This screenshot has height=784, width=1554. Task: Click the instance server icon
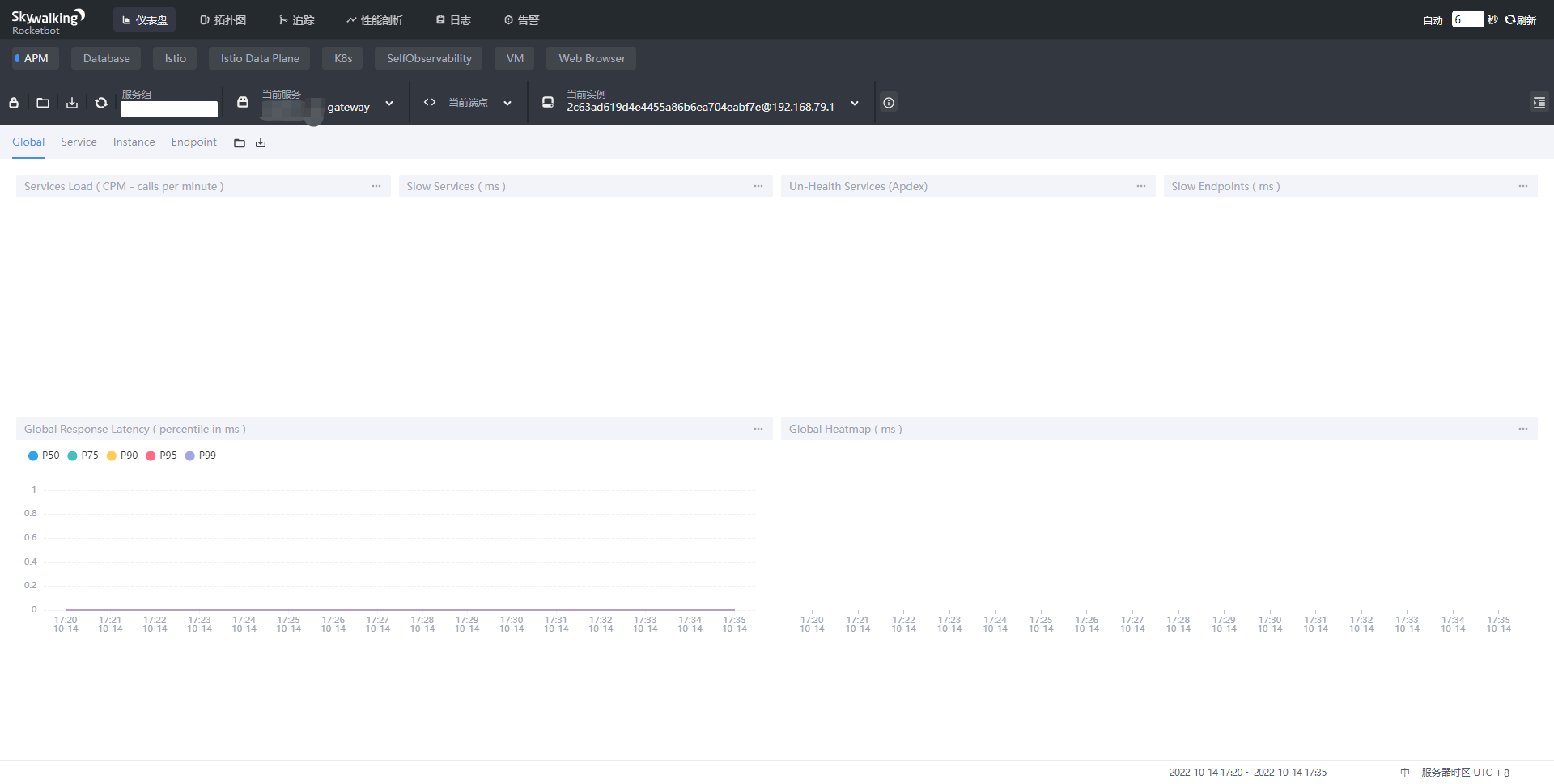[x=548, y=102]
